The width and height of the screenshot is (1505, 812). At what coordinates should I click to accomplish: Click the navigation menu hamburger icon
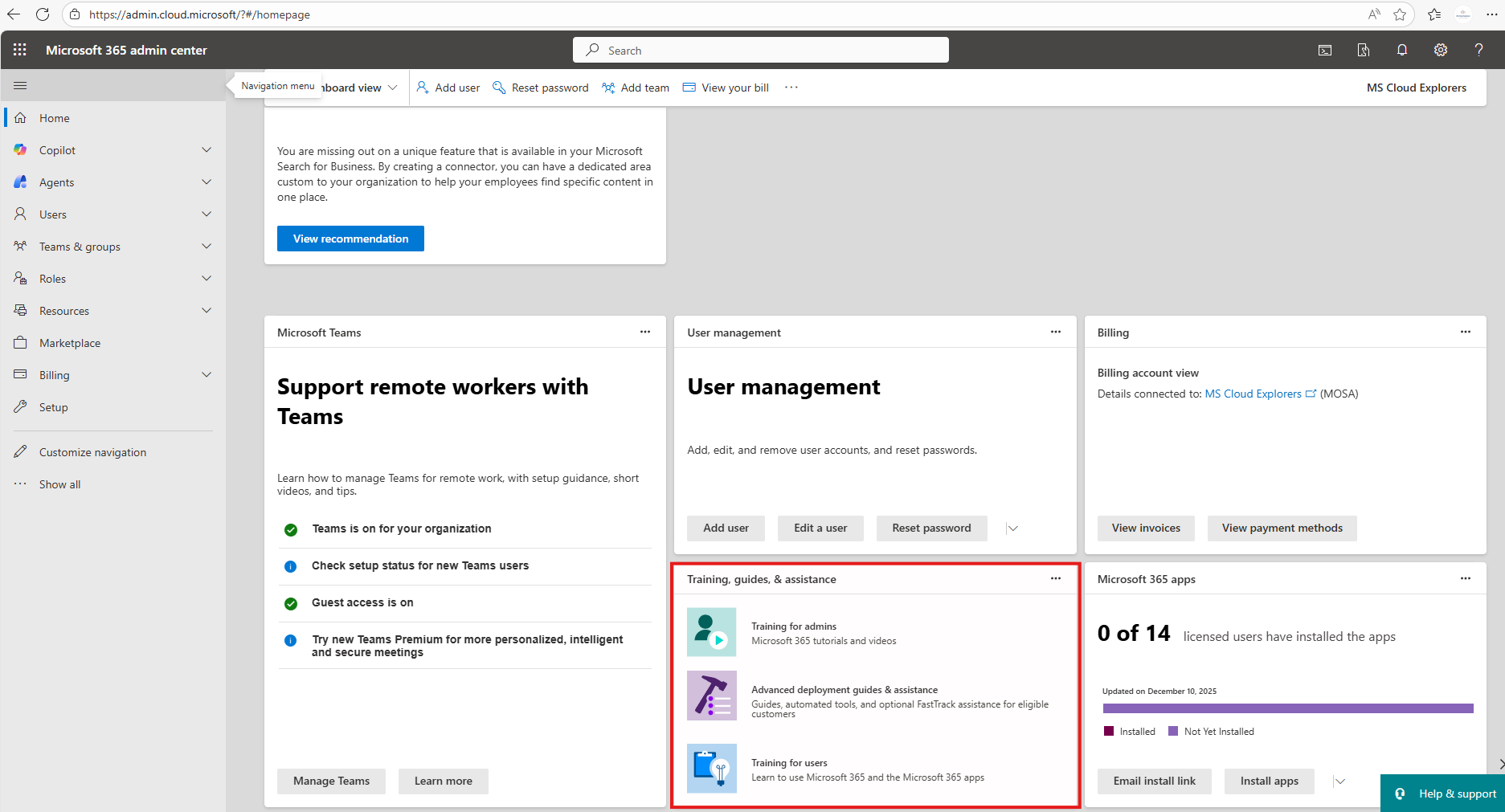point(20,84)
